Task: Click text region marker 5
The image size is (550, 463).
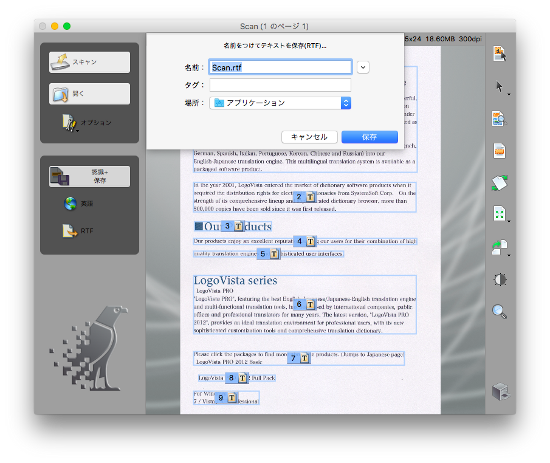Action: click(x=268, y=254)
